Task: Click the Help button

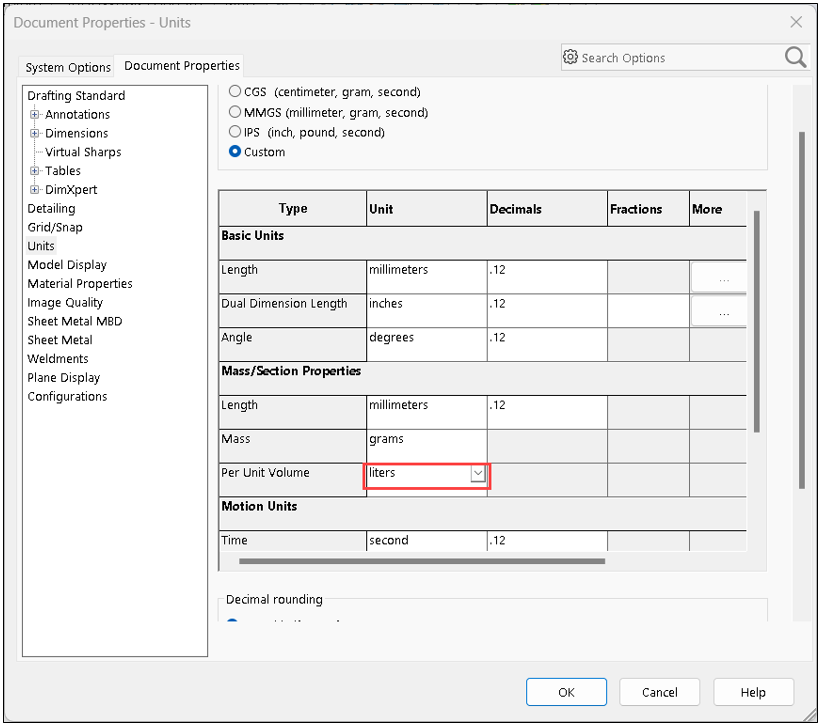Action: [x=753, y=691]
